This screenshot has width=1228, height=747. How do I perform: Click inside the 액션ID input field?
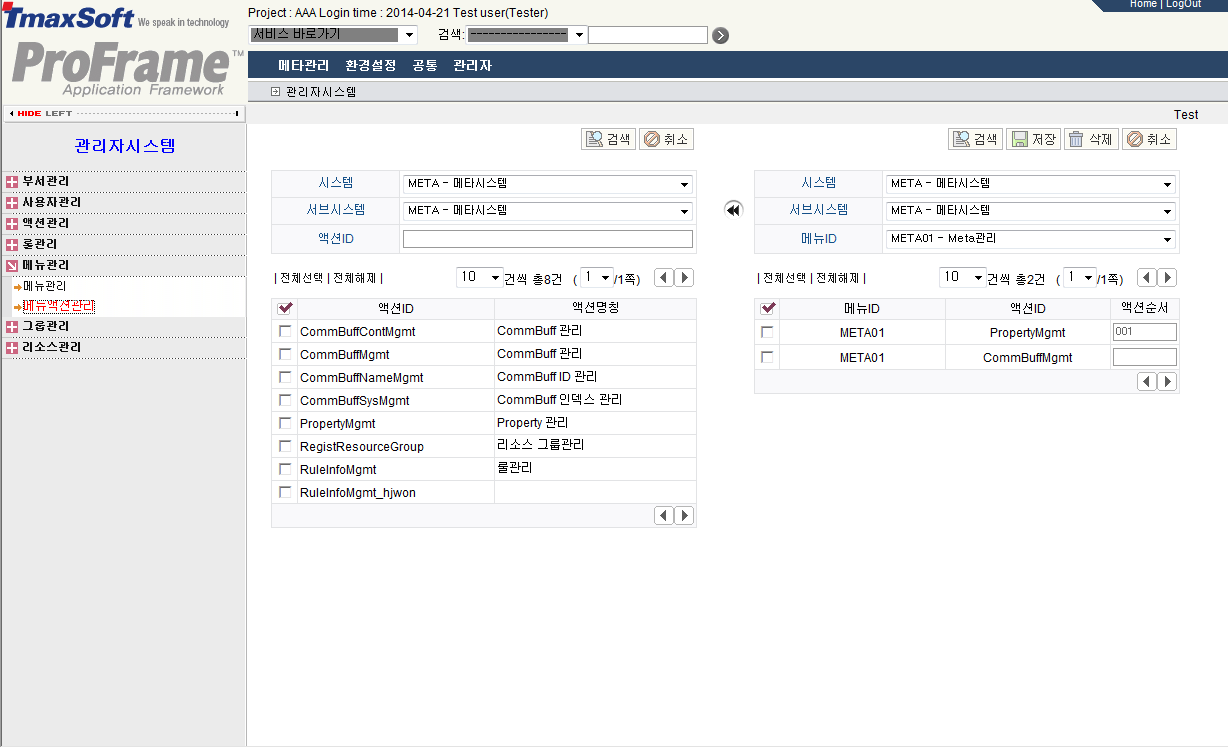pyautogui.click(x=548, y=238)
